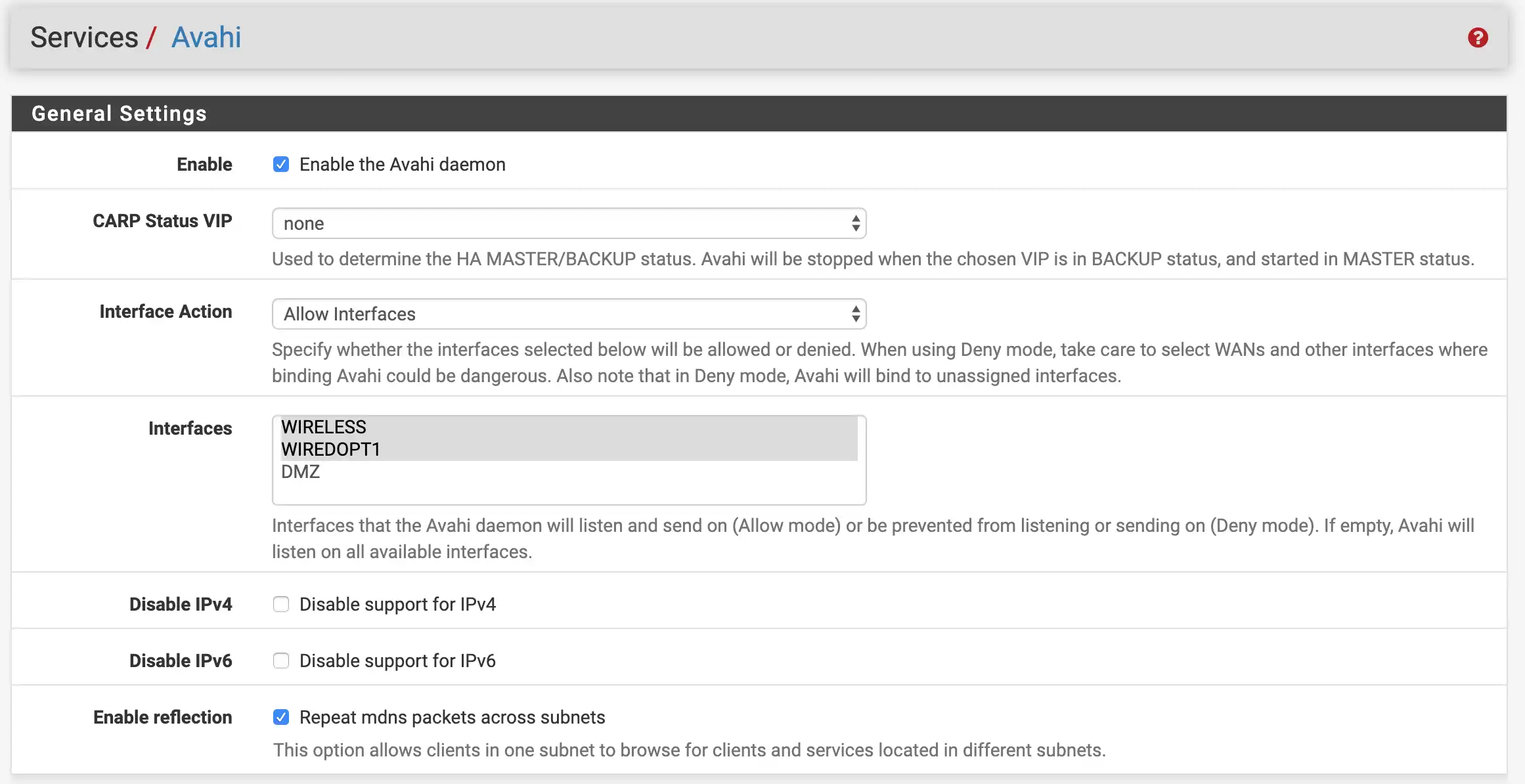Click the Disable support for IPv4 label
The height and width of the screenshot is (784, 1525).
(x=397, y=604)
